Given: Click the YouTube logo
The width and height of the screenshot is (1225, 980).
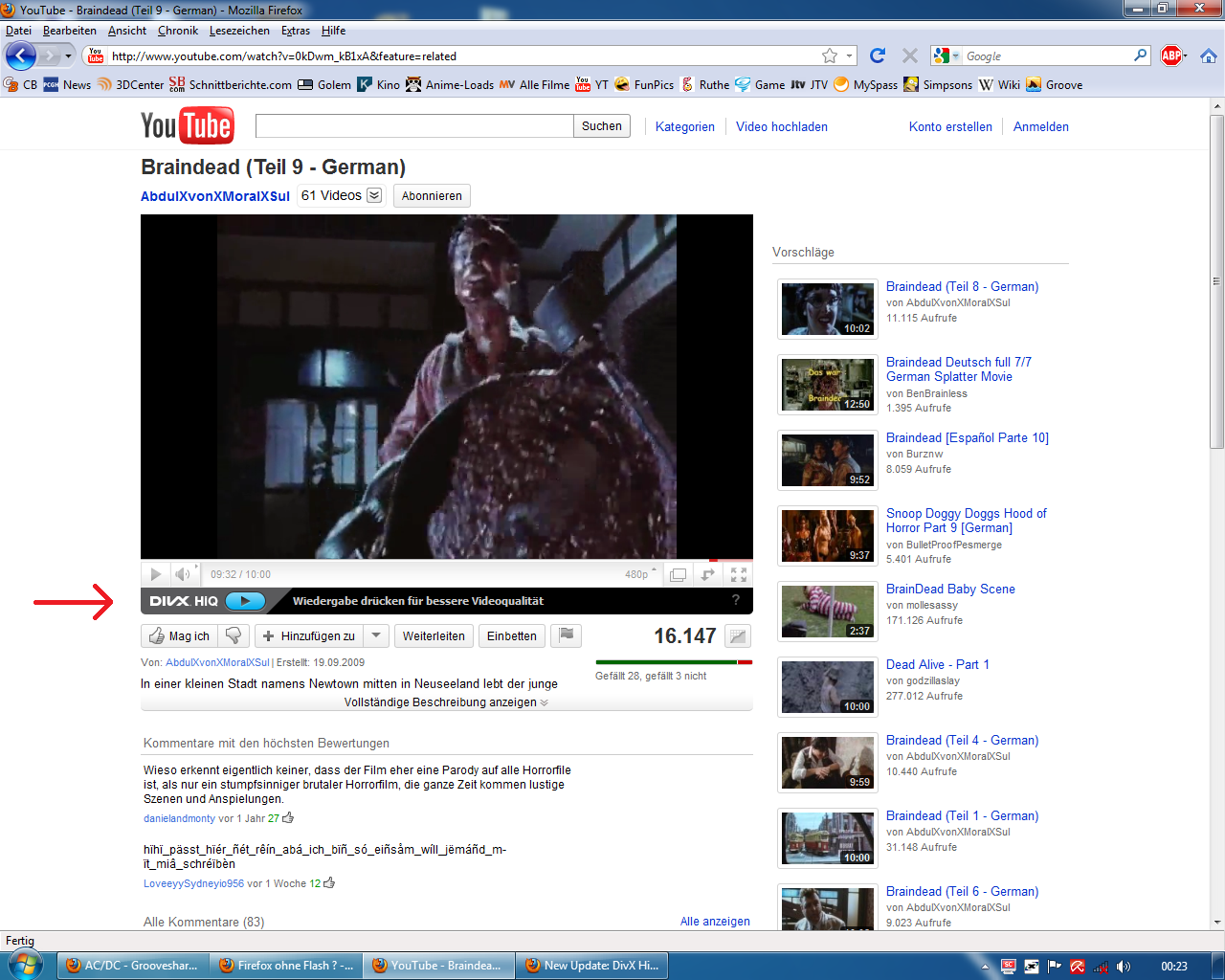Looking at the screenshot, I should pyautogui.click(x=187, y=125).
